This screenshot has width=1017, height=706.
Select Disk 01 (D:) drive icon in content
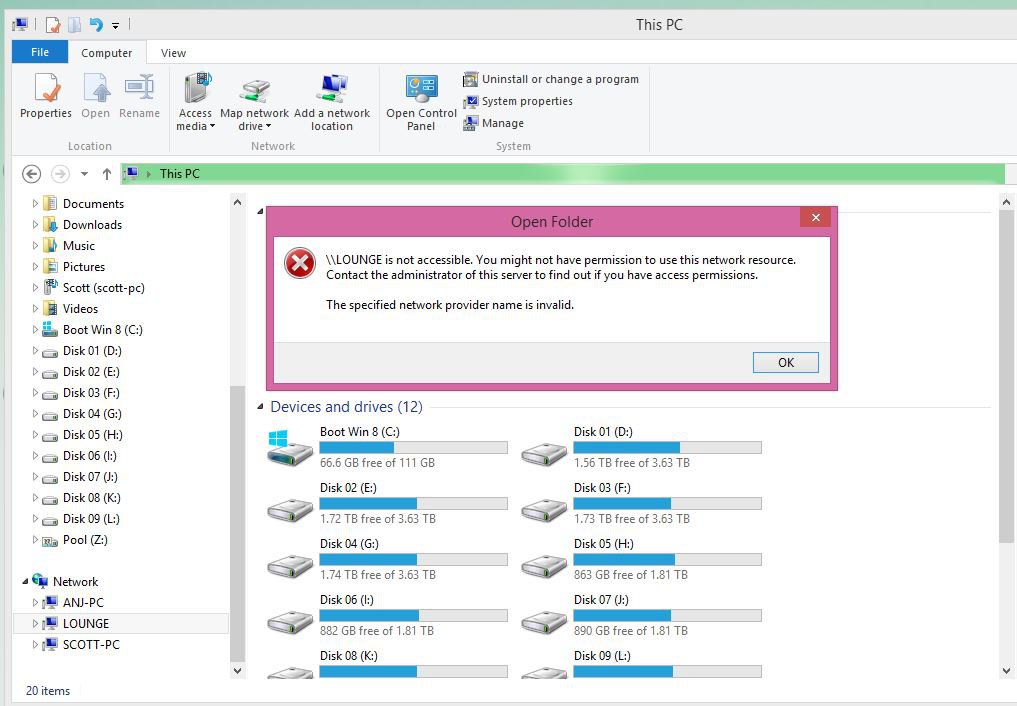[544, 453]
